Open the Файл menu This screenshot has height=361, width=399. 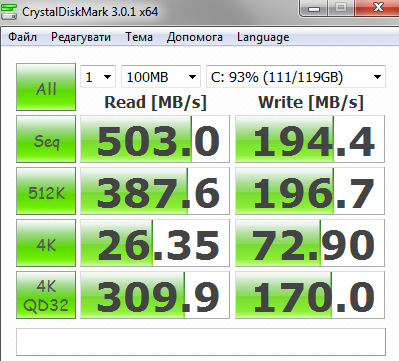[x=22, y=37]
